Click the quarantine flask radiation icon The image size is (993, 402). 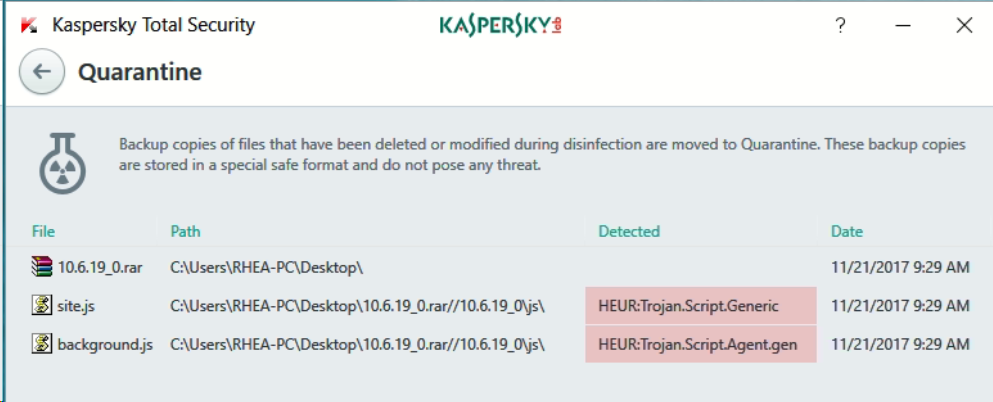[63, 161]
